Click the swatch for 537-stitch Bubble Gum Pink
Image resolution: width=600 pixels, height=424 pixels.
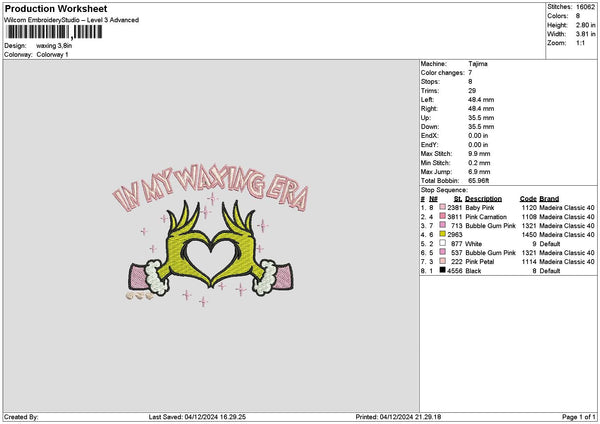point(442,252)
